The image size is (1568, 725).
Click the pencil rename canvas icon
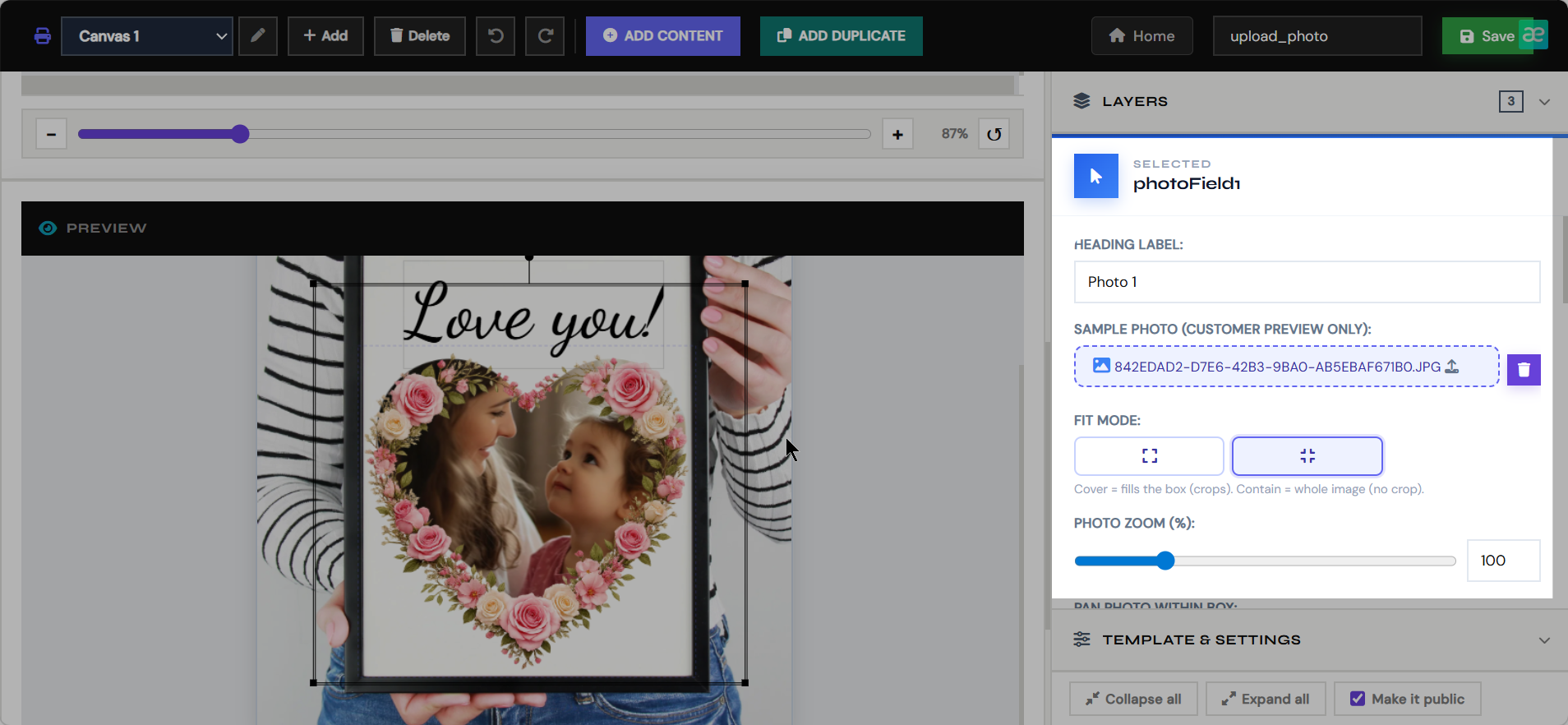tap(258, 36)
